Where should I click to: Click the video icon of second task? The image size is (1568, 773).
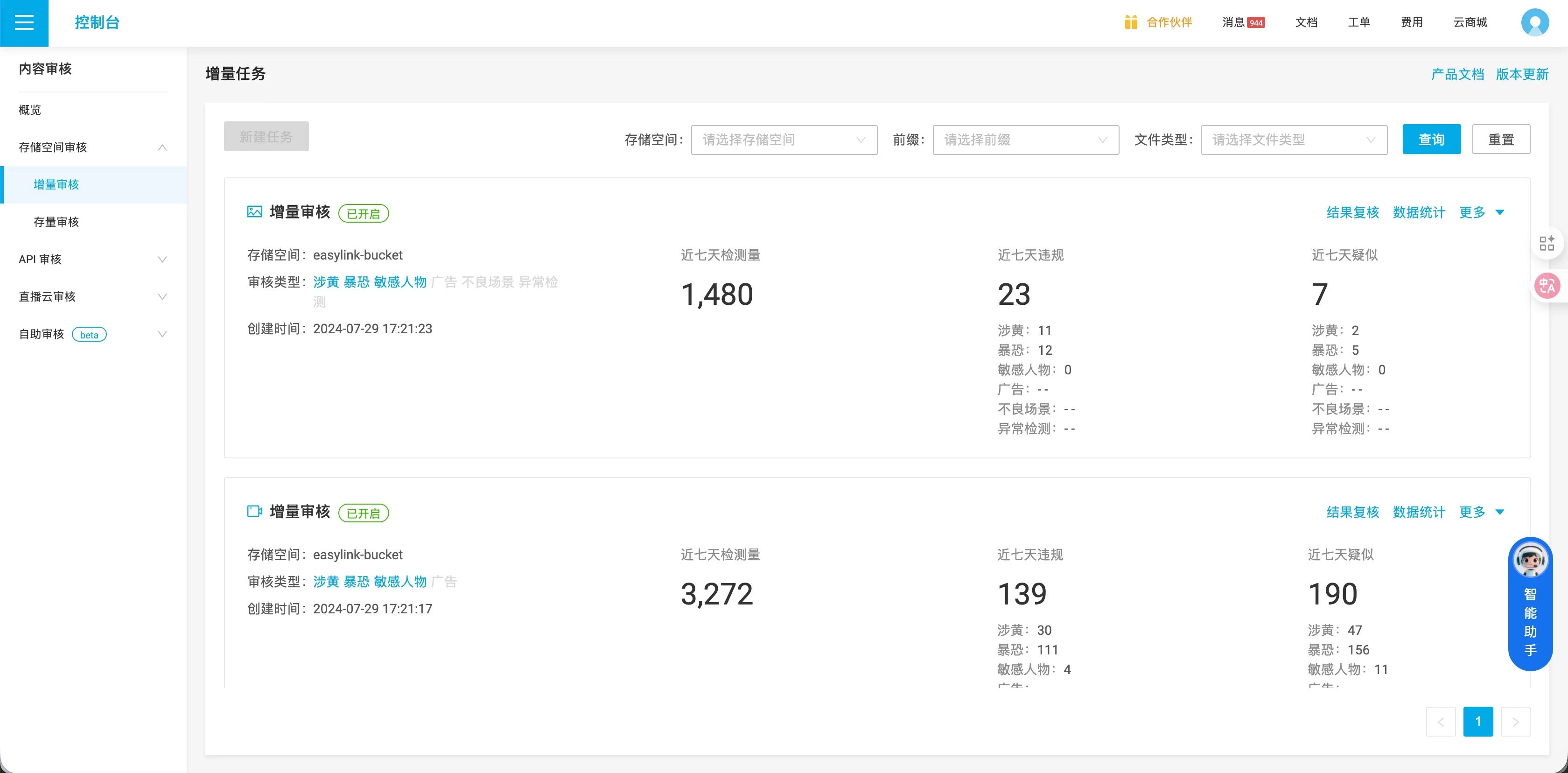tap(254, 511)
